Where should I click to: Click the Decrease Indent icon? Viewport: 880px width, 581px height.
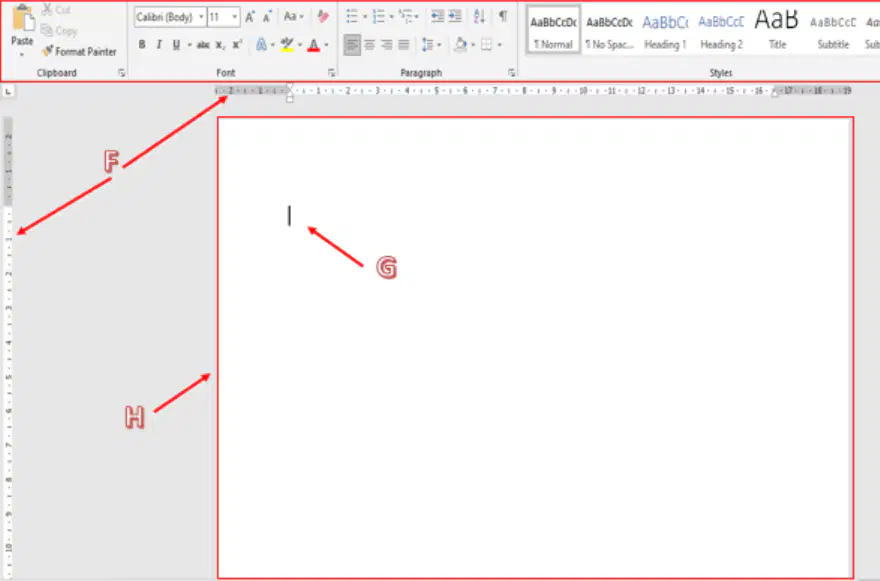(437, 17)
